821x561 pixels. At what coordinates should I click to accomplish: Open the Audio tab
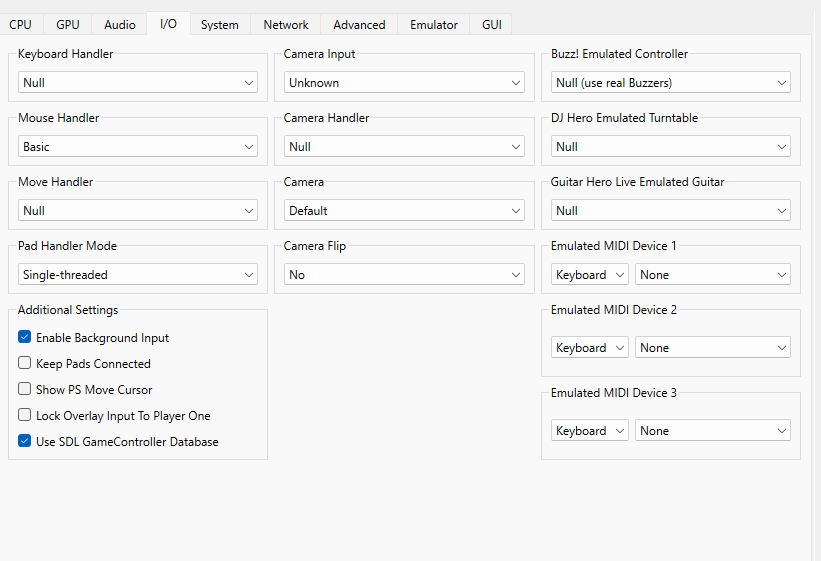(120, 25)
